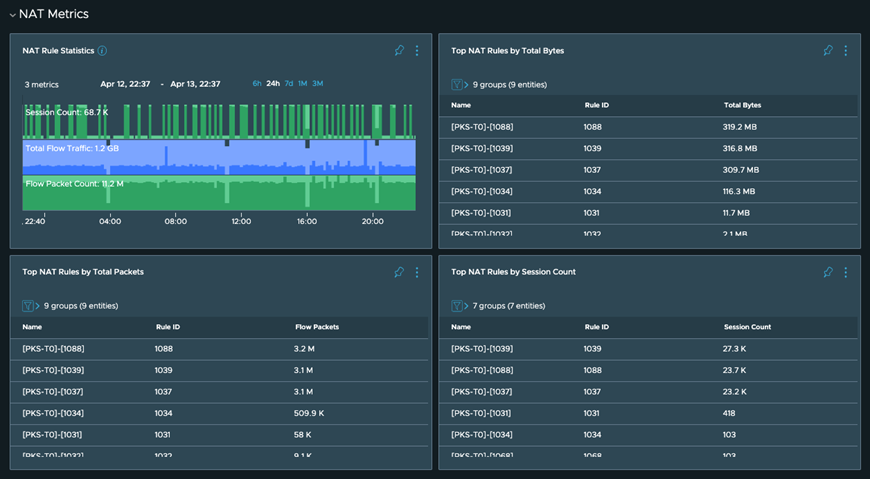This screenshot has width=870, height=479.
Task: Switch chart to 7d time range
Action: (x=289, y=84)
